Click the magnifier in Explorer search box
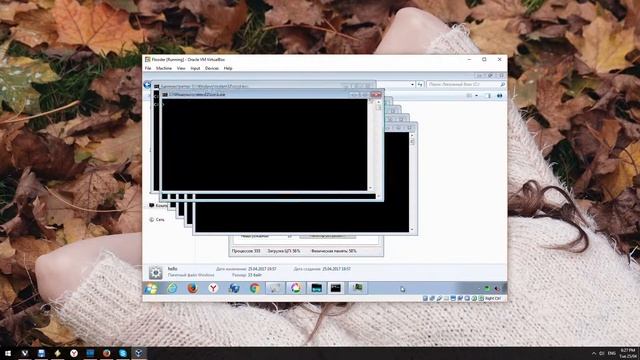The image size is (640, 360). 502,84
